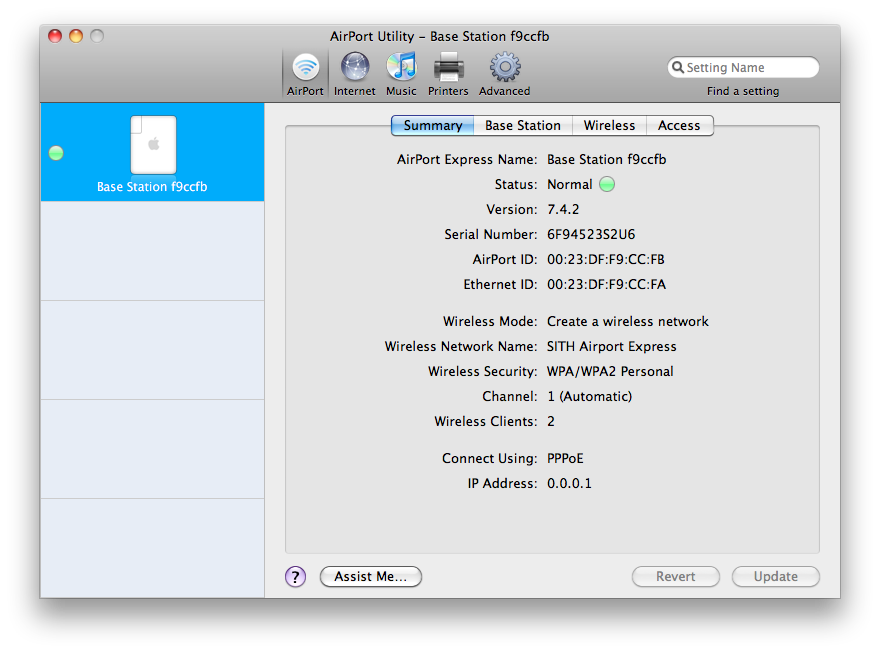Open the Printers settings pane

tap(448, 74)
